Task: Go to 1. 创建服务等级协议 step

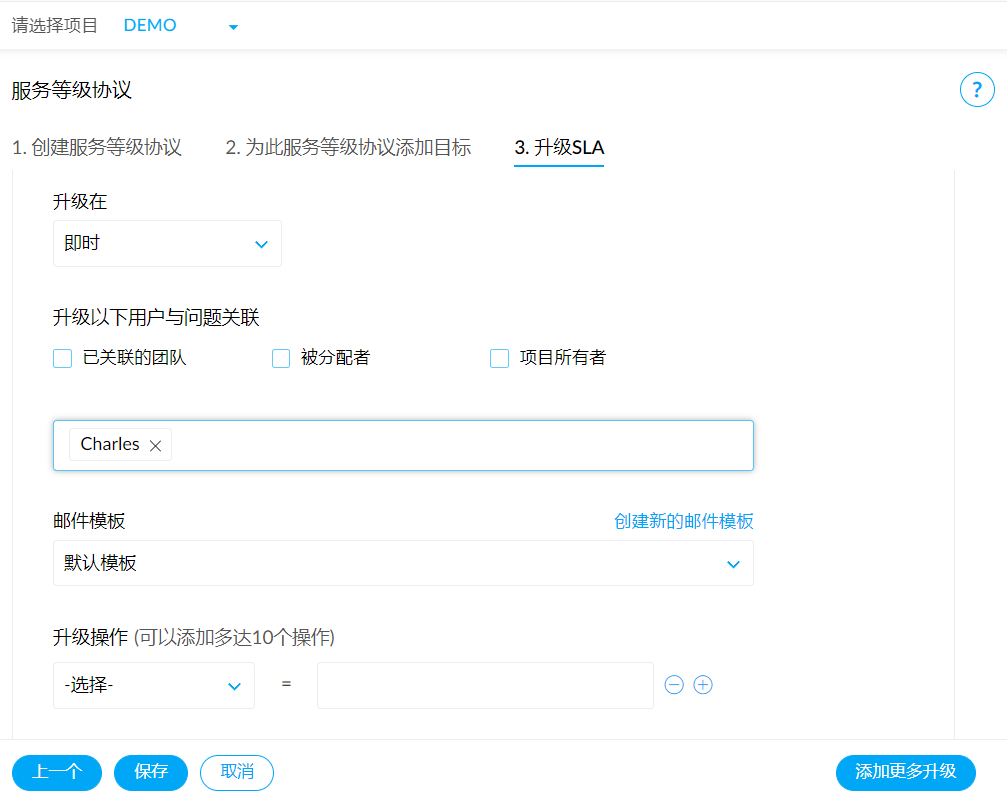Action: point(97,148)
